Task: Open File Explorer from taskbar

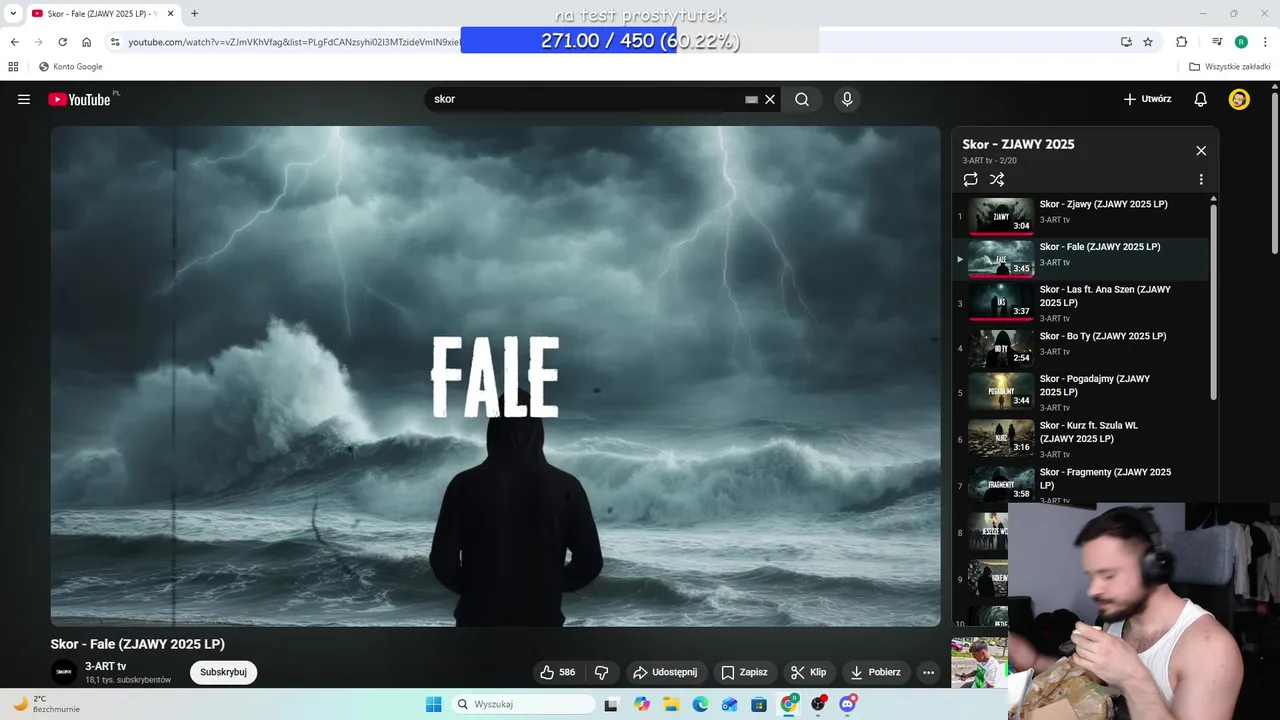Action: pos(671,704)
